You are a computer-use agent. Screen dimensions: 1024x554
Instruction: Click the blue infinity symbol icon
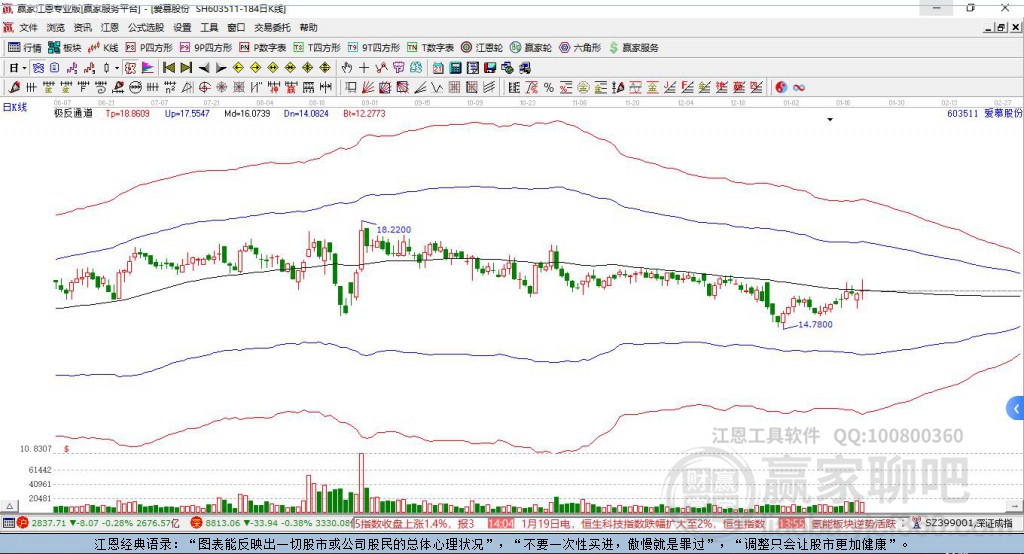(x=798, y=87)
